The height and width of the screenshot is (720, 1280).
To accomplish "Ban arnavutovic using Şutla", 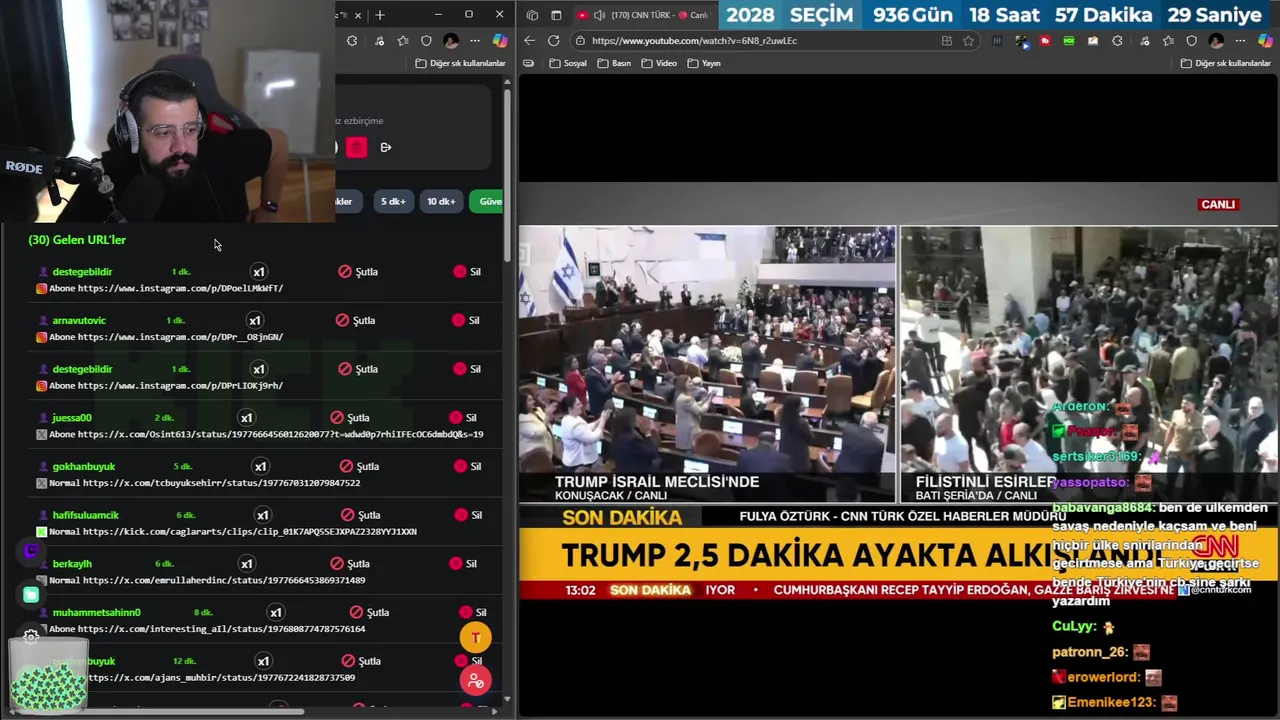I will click(356, 320).
